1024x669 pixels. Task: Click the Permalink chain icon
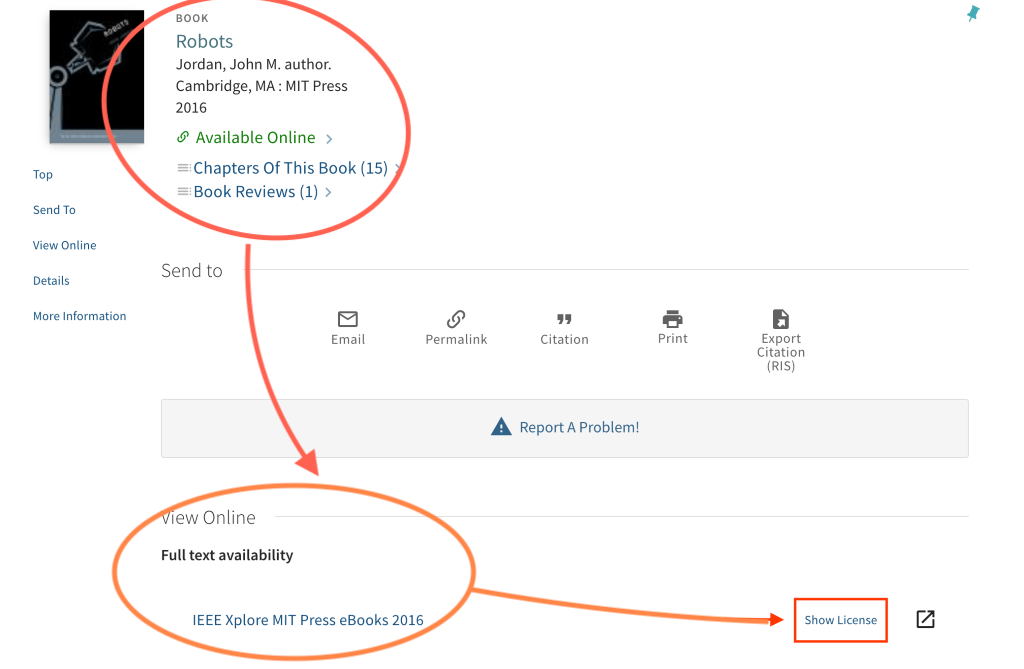[x=456, y=319]
